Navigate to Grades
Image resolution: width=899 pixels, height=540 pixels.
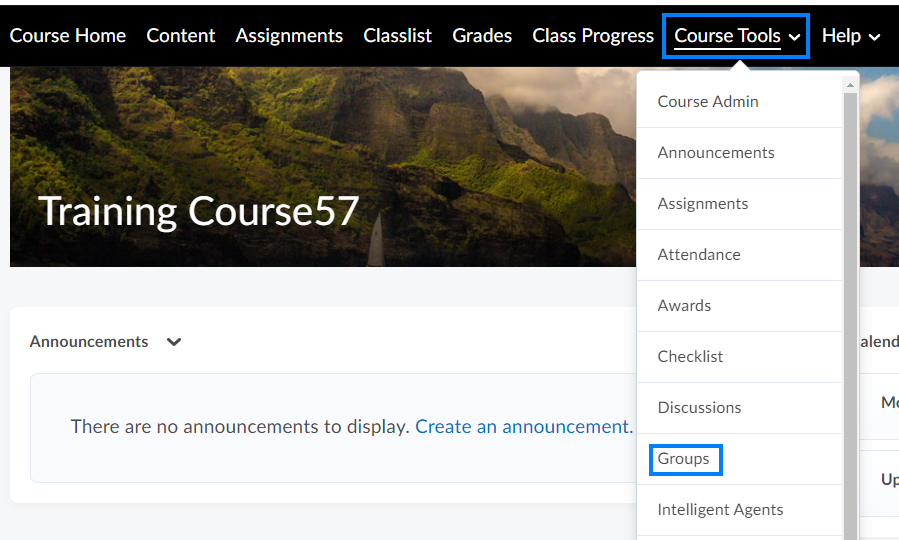coord(482,36)
